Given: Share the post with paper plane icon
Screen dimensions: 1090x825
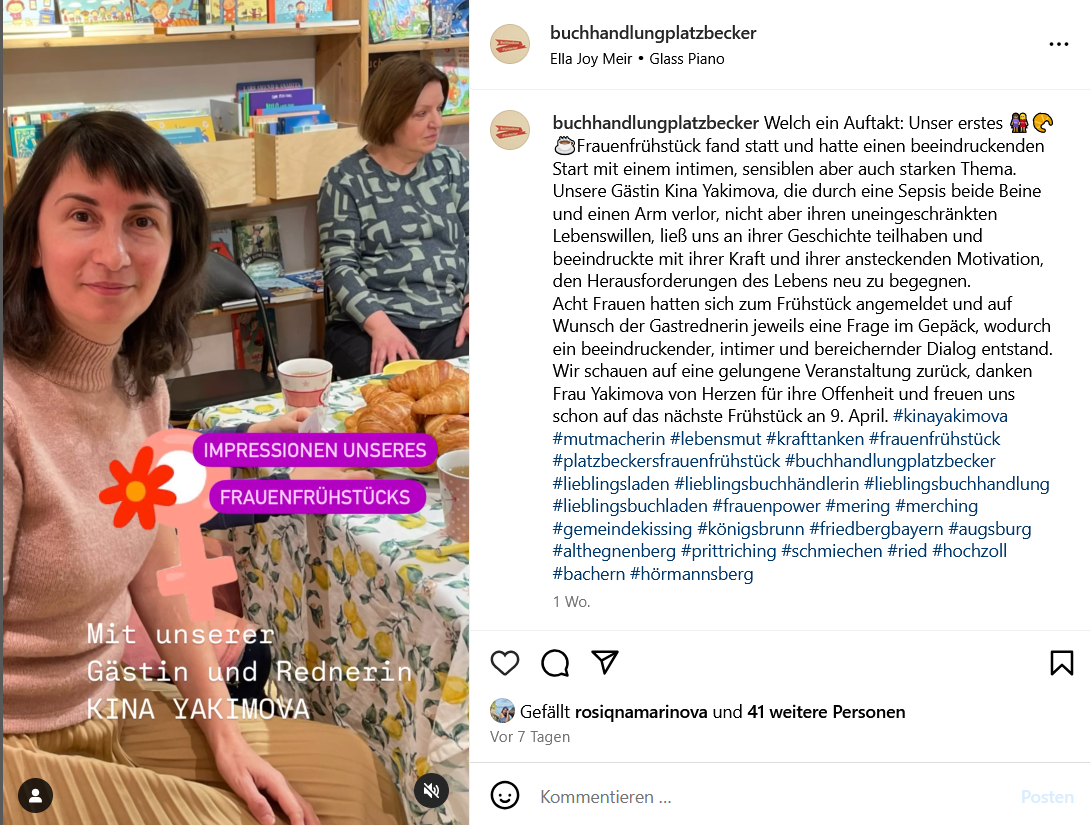Looking at the screenshot, I should (x=605, y=662).
